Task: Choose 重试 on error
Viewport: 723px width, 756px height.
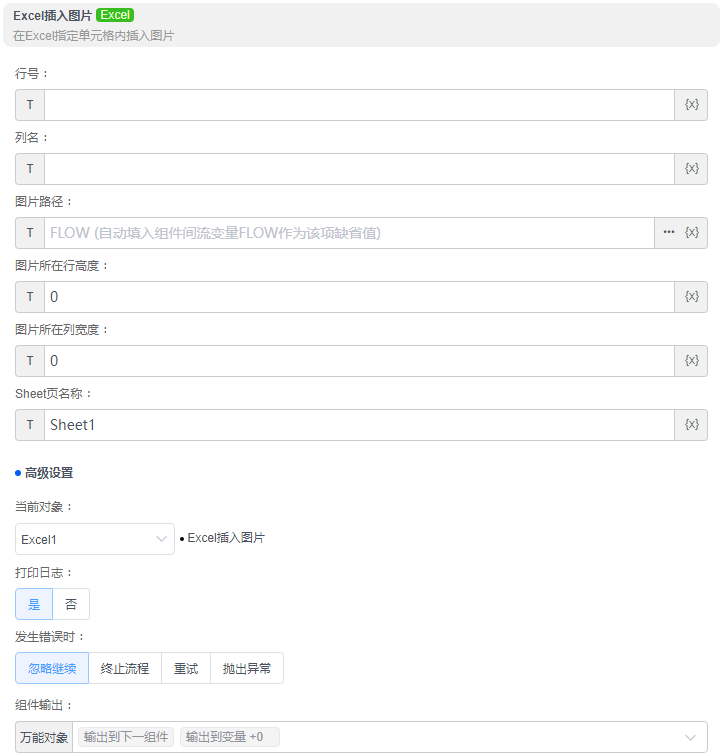Action: 186,668
